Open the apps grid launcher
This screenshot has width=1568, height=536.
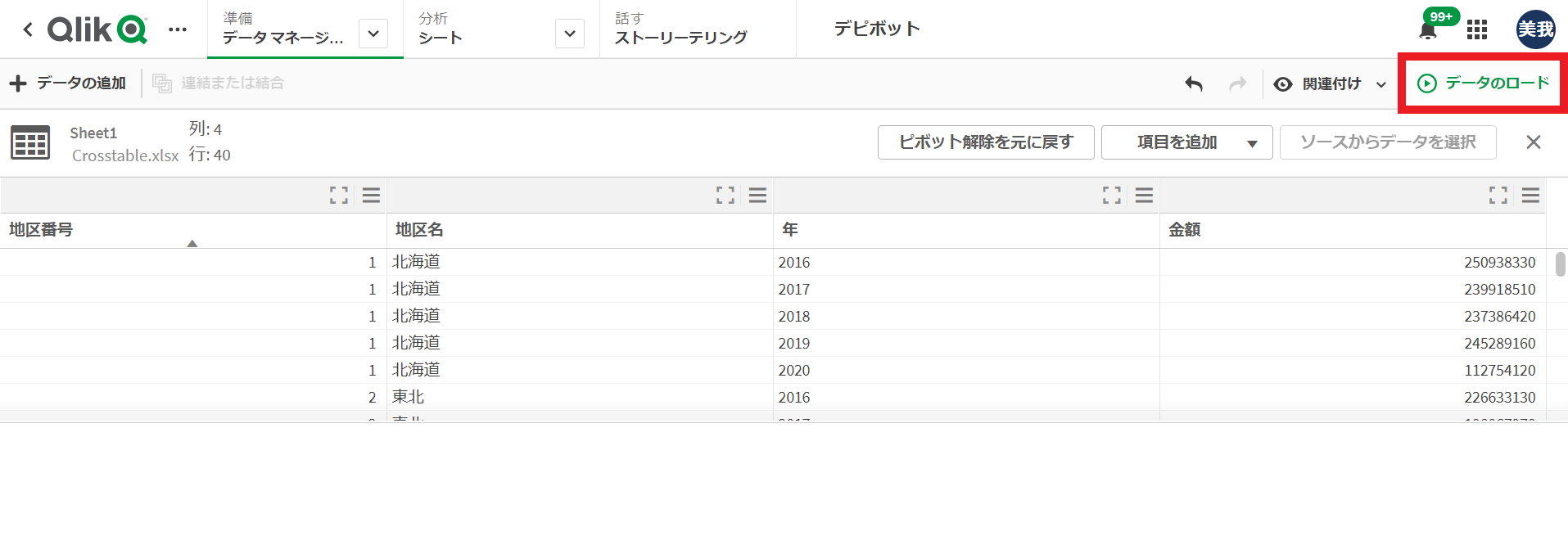[x=1476, y=30]
